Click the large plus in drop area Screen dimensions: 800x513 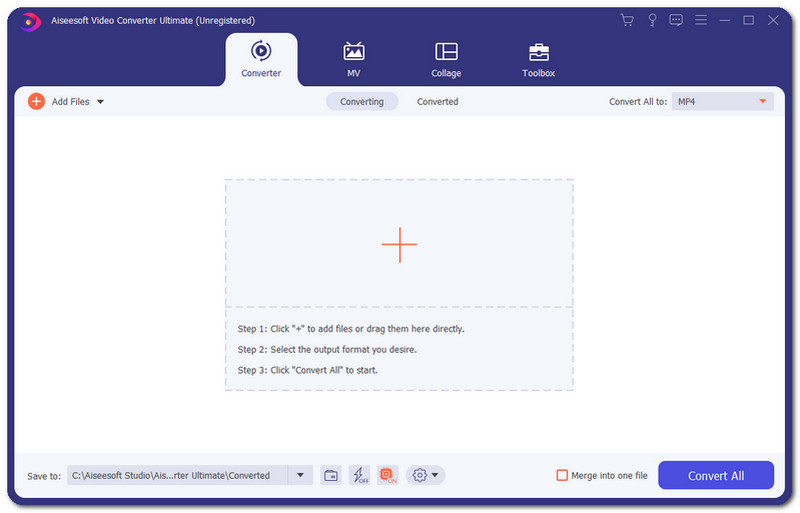(399, 245)
